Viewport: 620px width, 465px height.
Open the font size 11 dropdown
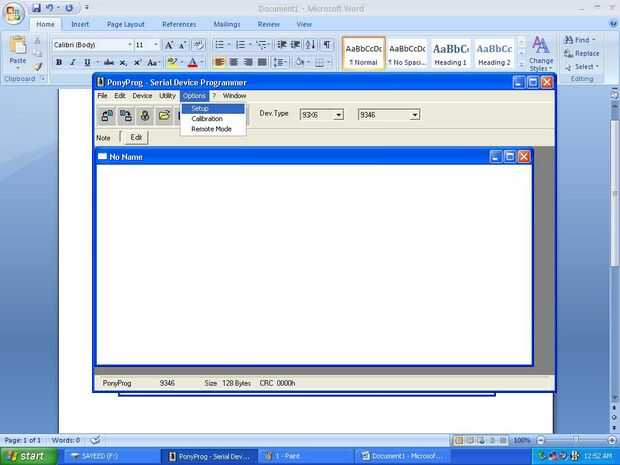pyautogui.click(x=156, y=45)
